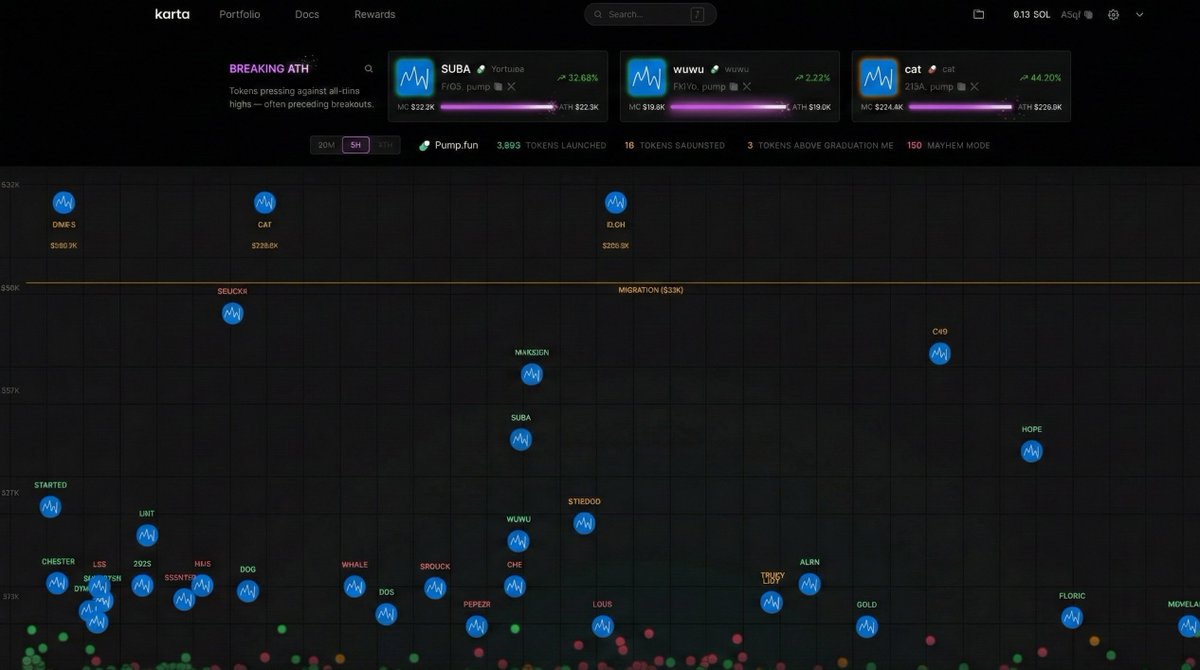Click search icon beside Breaking ATH

click(x=368, y=69)
